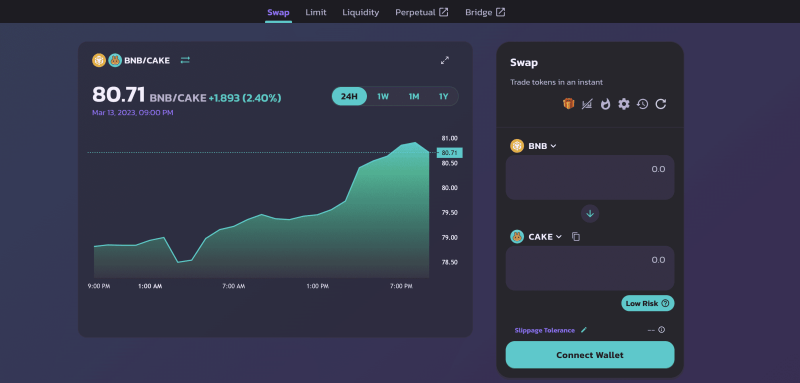Click the gift box rewards icon
800x383 pixels.
569,104
